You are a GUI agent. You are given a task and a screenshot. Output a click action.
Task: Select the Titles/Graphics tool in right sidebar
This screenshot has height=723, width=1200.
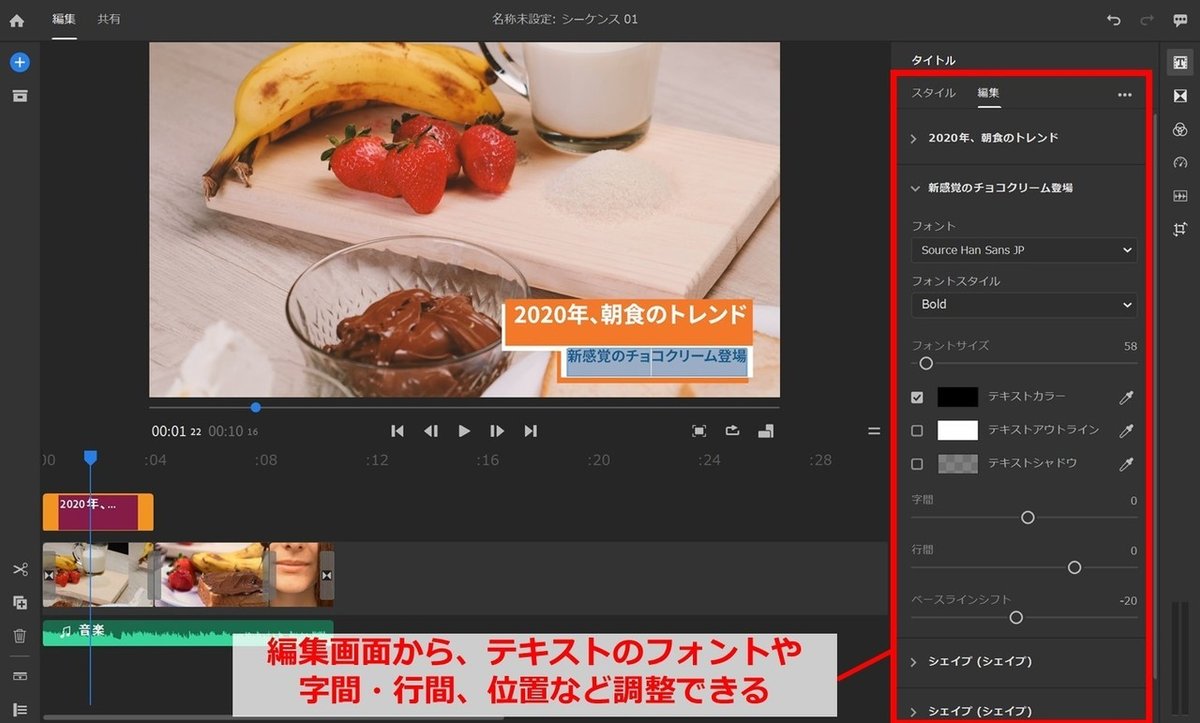pos(1181,61)
